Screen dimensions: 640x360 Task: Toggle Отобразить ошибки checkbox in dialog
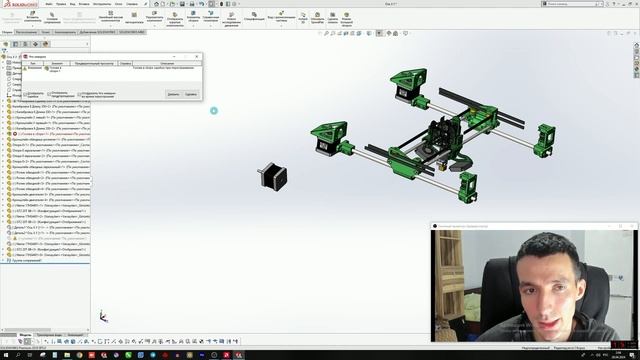click(25, 94)
